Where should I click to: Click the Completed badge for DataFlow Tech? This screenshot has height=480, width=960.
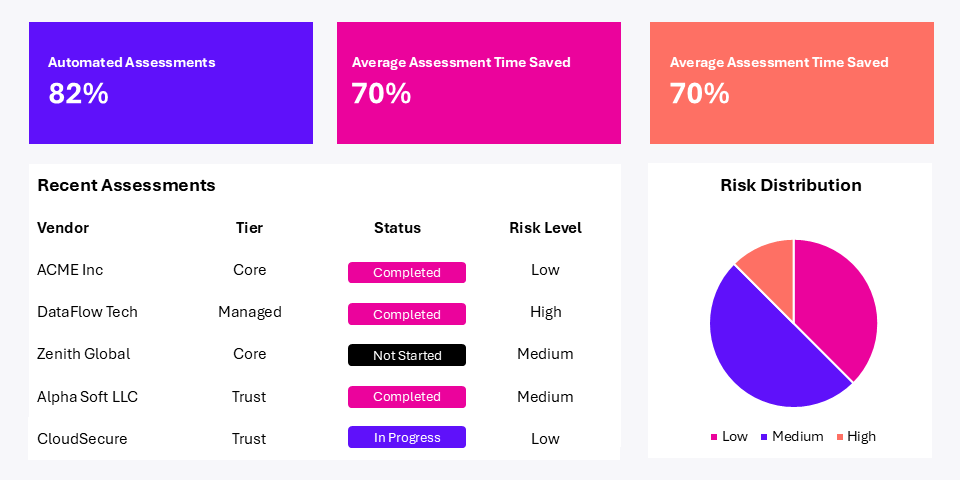(406, 314)
